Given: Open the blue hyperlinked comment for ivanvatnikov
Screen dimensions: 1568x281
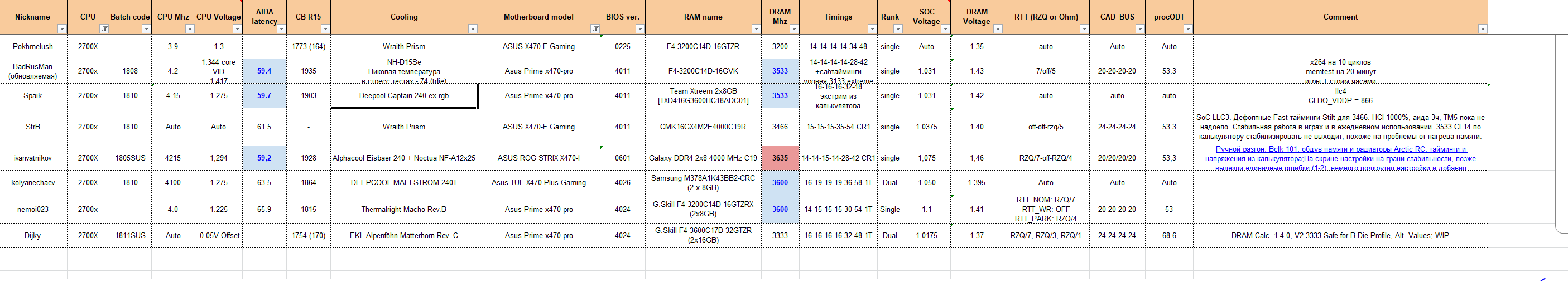Looking at the screenshot, I should (x=1340, y=158).
